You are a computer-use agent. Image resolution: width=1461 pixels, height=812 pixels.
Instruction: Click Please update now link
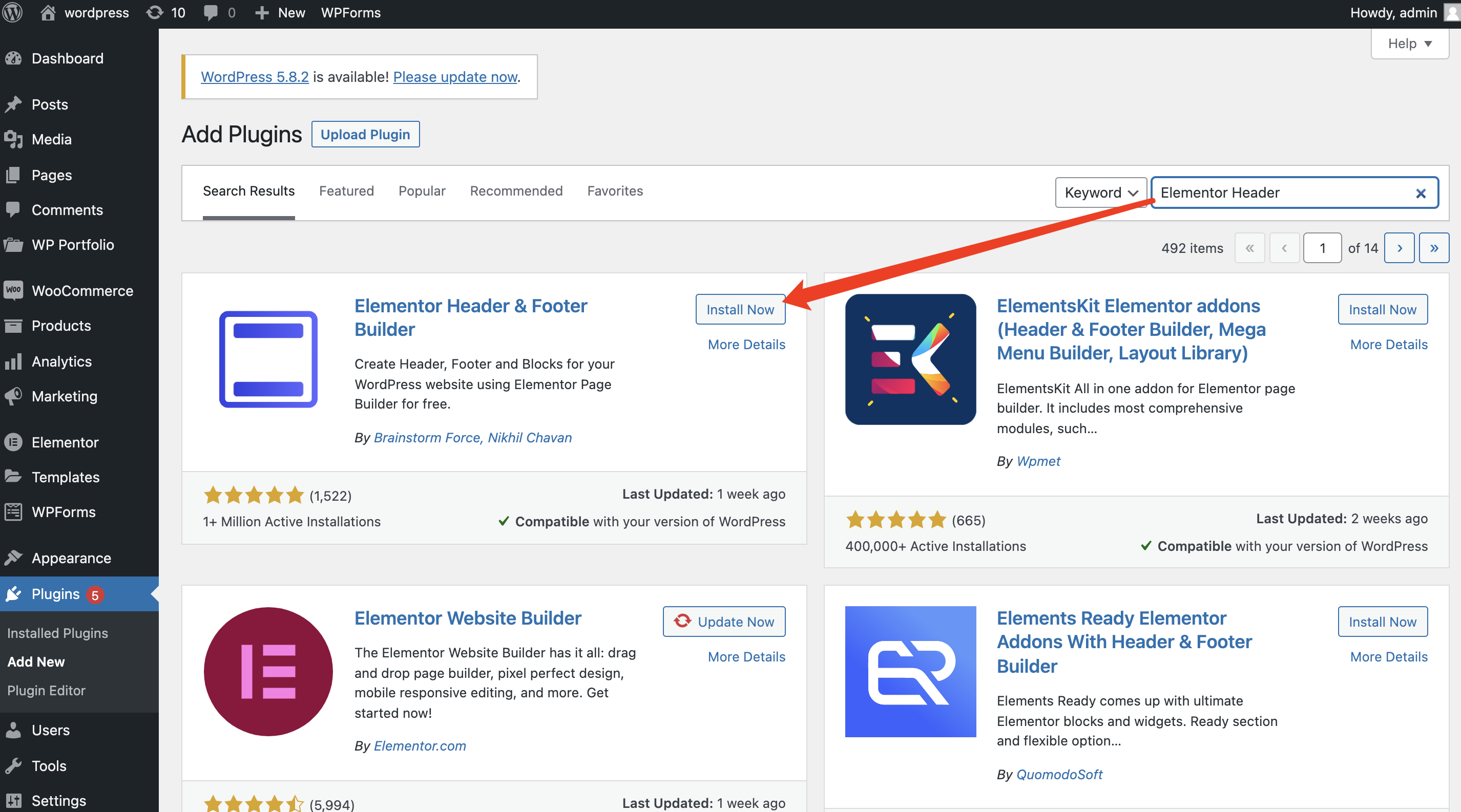[x=455, y=76]
